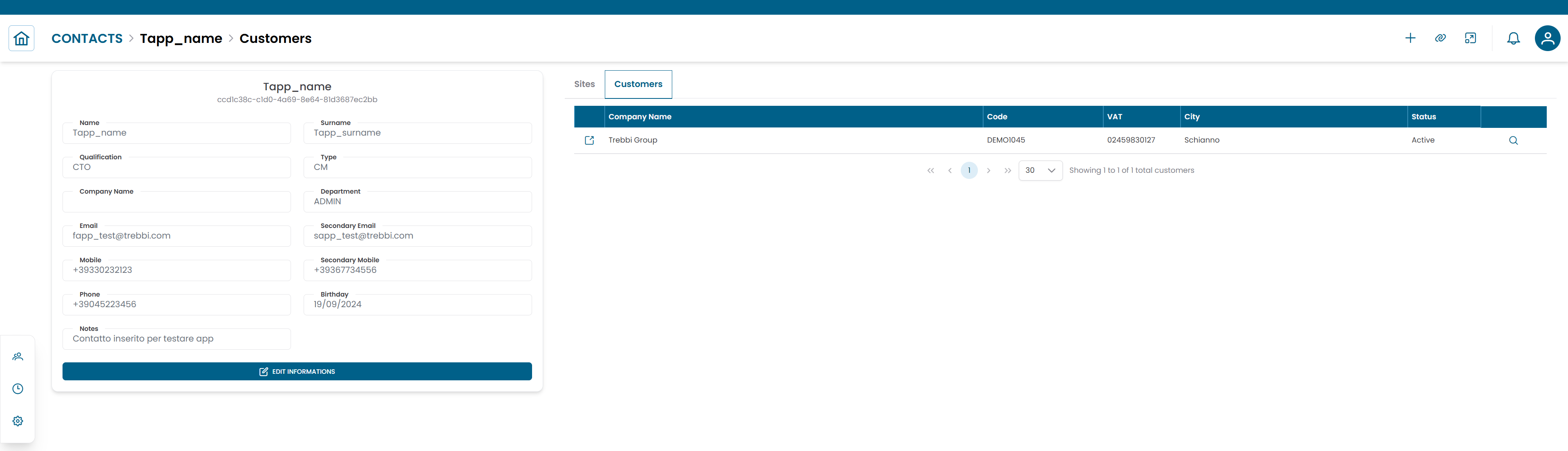The width and height of the screenshot is (1568, 451).
Task: Click the plus icon to add new item
Action: [x=1410, y=38]
